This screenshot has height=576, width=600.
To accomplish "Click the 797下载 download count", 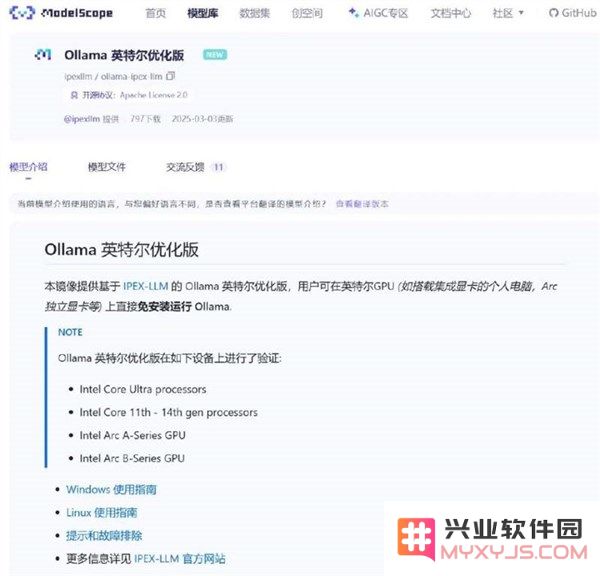I will tap(145, 119).
